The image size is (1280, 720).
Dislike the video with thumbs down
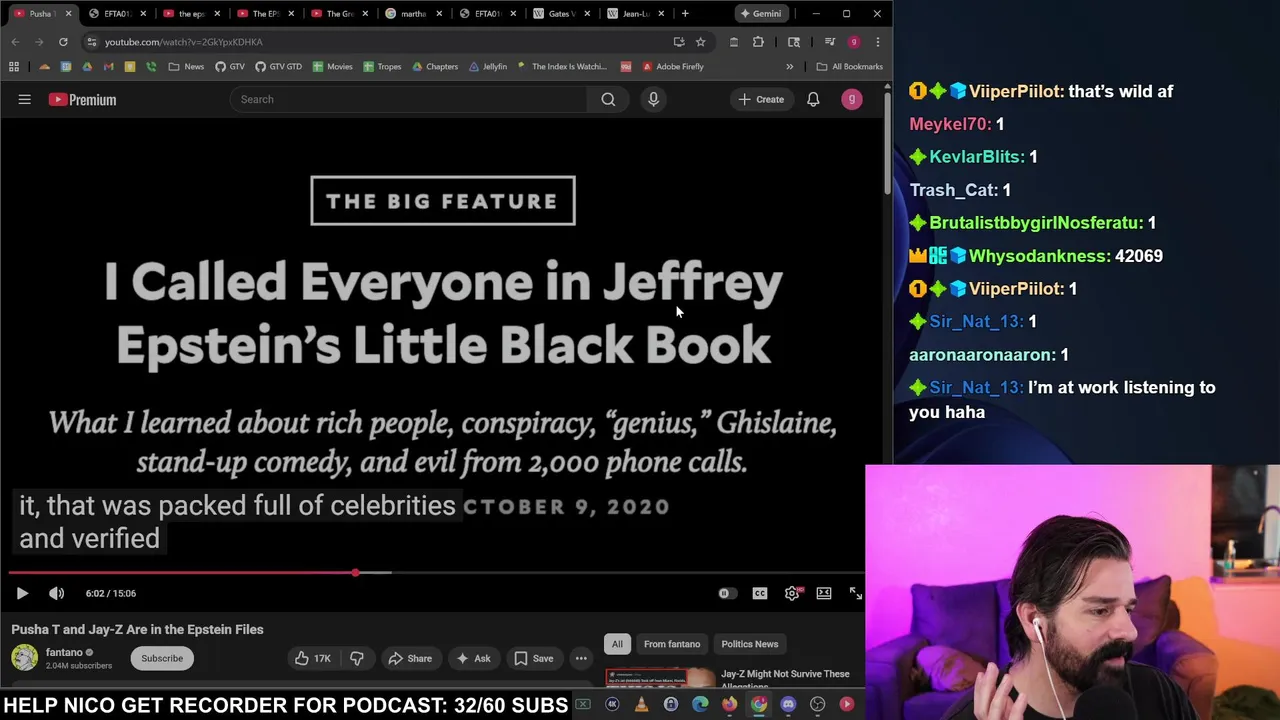357,658
